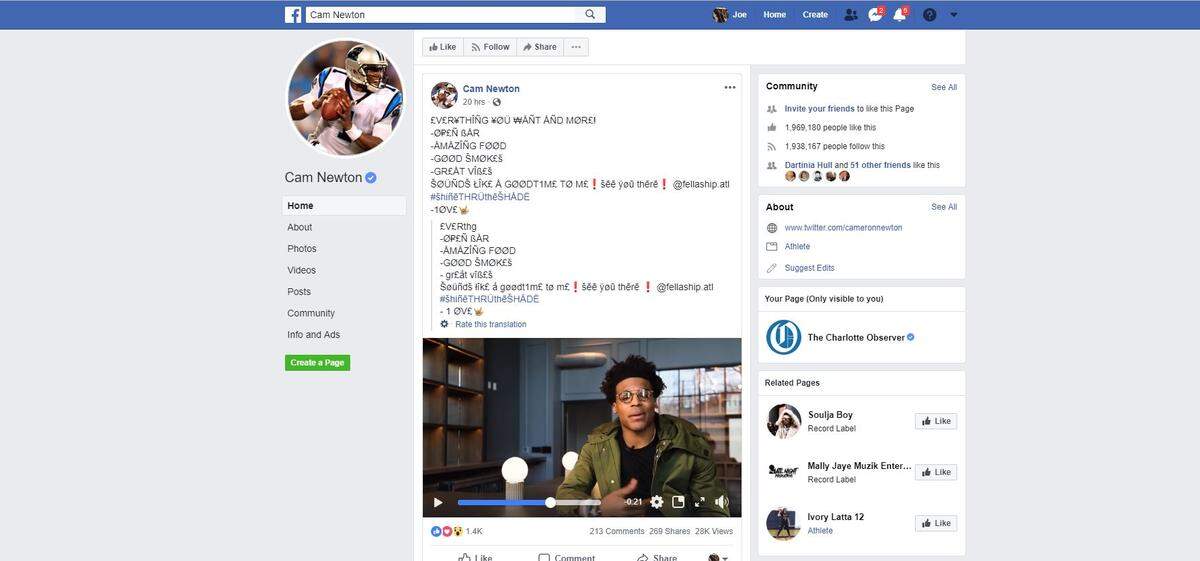Open the Messenger messages icon

click(x=874, y=15)
